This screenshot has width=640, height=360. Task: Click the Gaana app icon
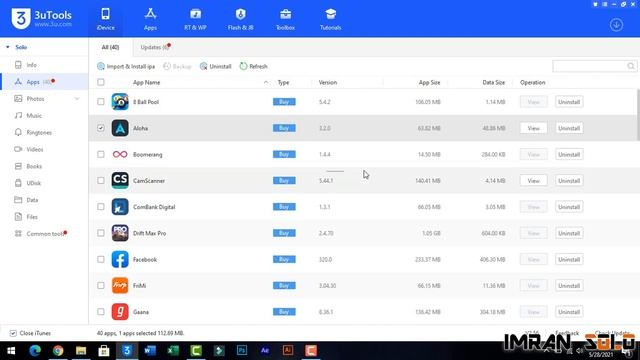click(120, 312)
